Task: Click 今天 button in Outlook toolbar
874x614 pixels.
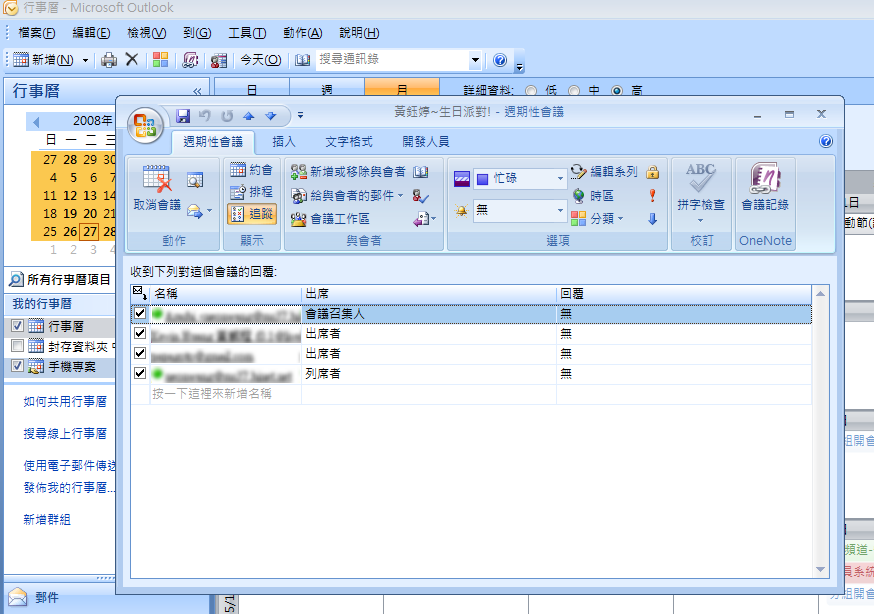Action: click(260, 60)
